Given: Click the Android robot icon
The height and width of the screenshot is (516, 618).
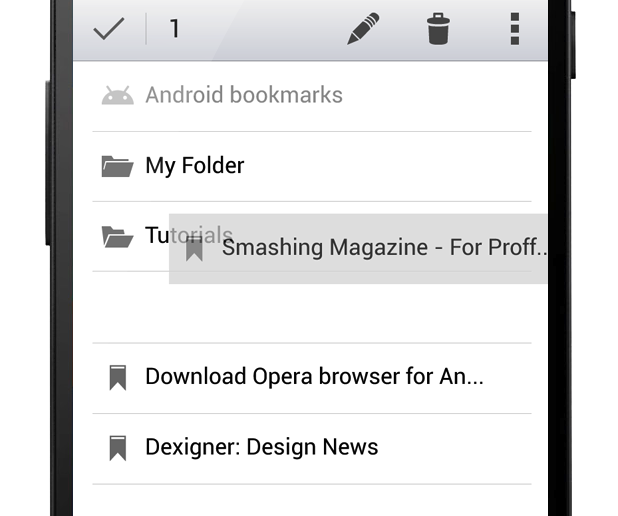Looking at the screenshot, I should point(117,96).
